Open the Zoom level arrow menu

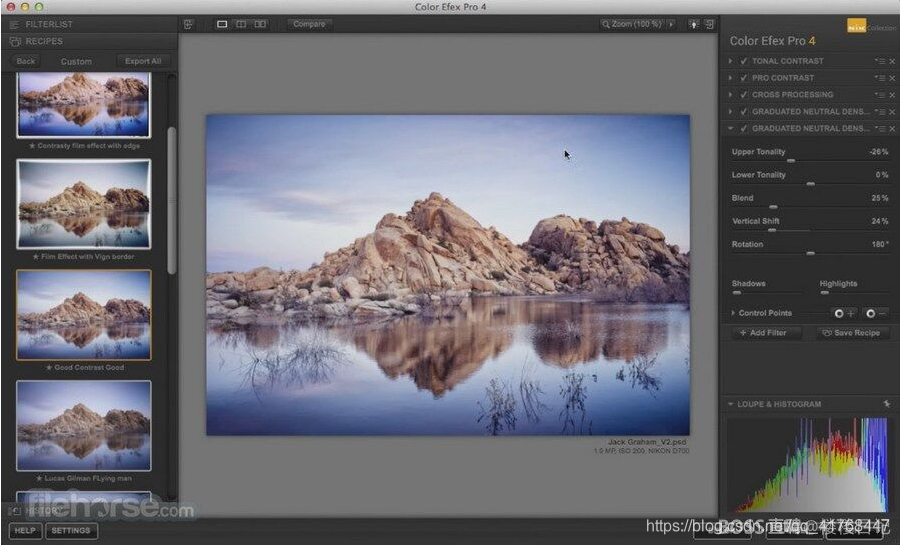point(671,24)
